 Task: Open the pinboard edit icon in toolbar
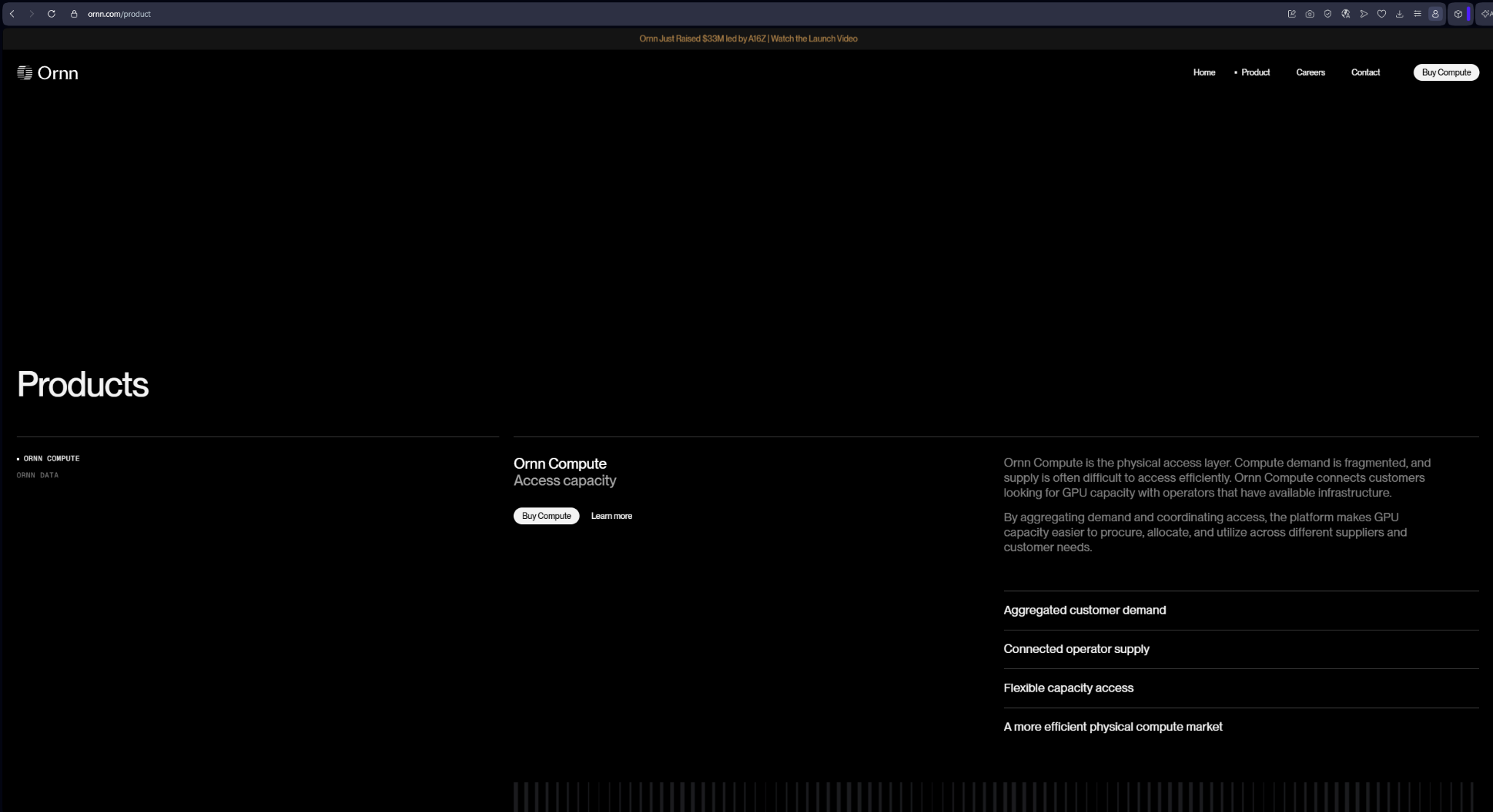tap(1292, 14)
